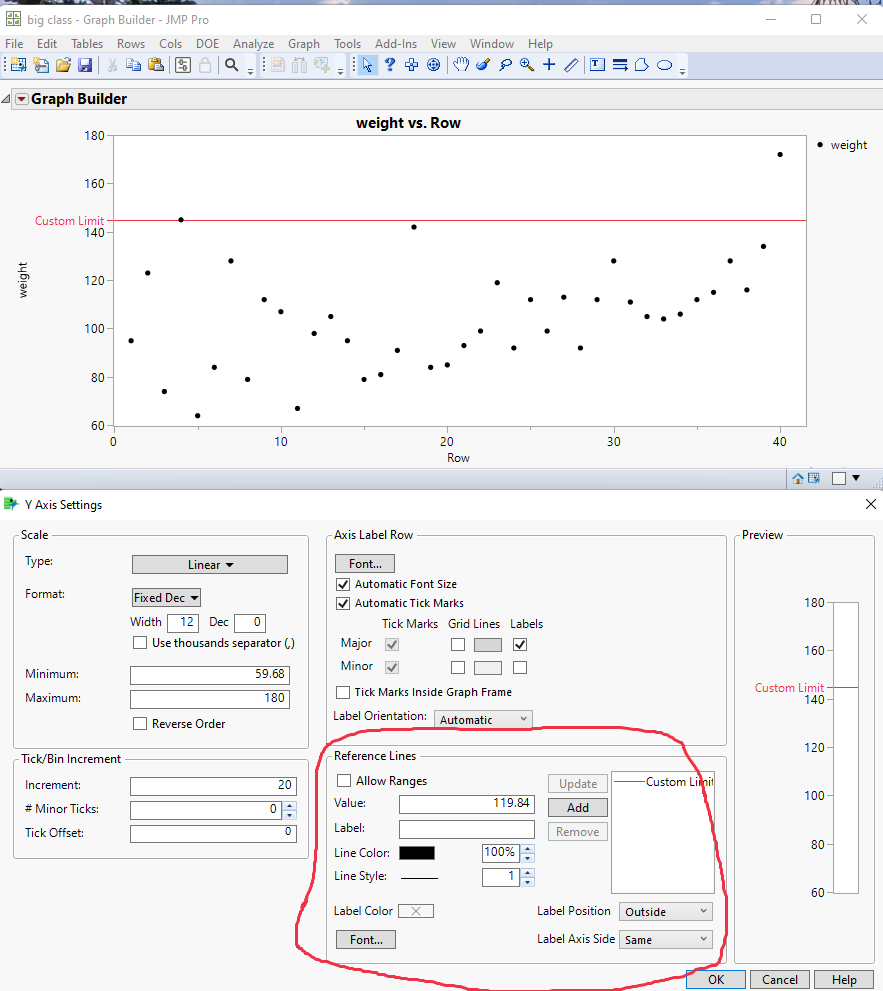Enable the Allow Ranges checkbox
This screenshot has height=991, width=883.
coord(344,781)
